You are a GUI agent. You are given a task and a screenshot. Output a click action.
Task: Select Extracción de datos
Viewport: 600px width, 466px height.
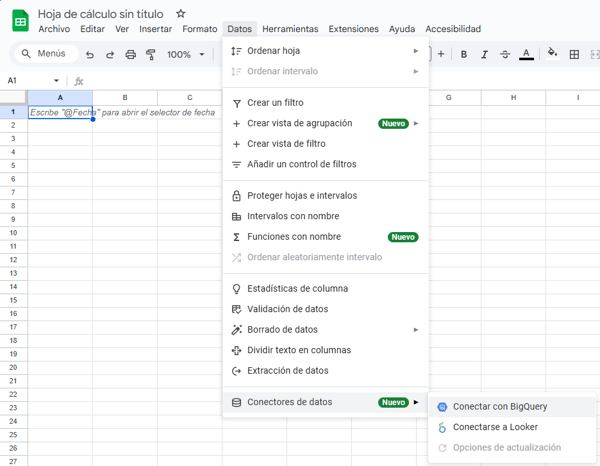coord(326,371)
